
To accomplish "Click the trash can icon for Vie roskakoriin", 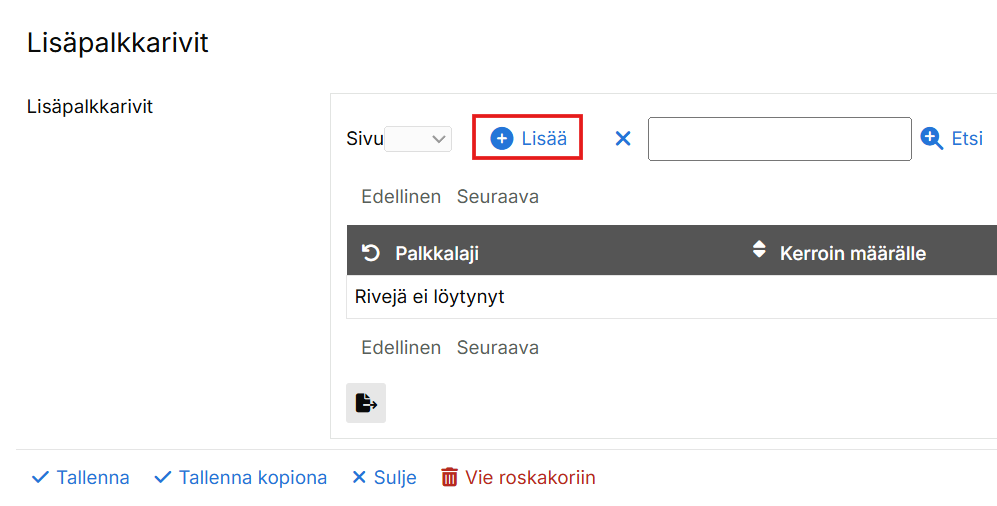I will click(x=450, y=478).
